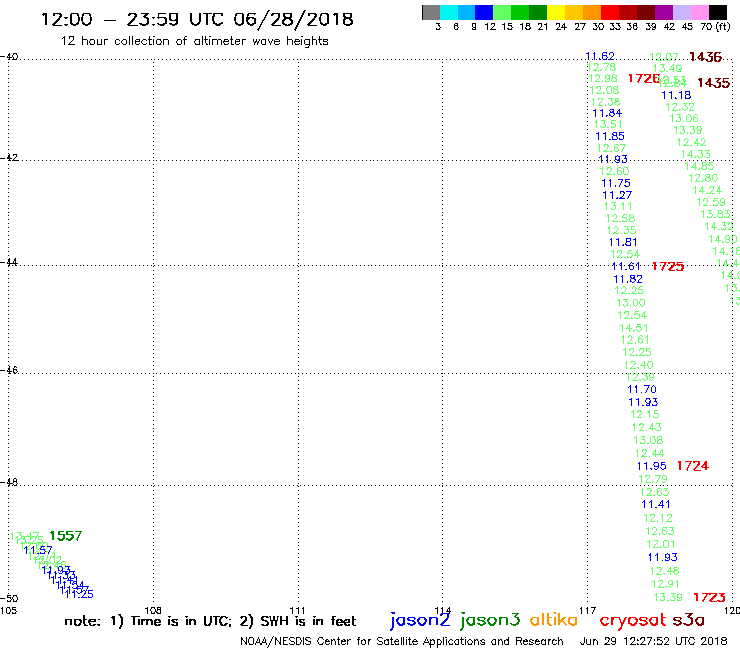Click the jason2 satellite label
Screen dimensions: 740x650
click(420, 620)
